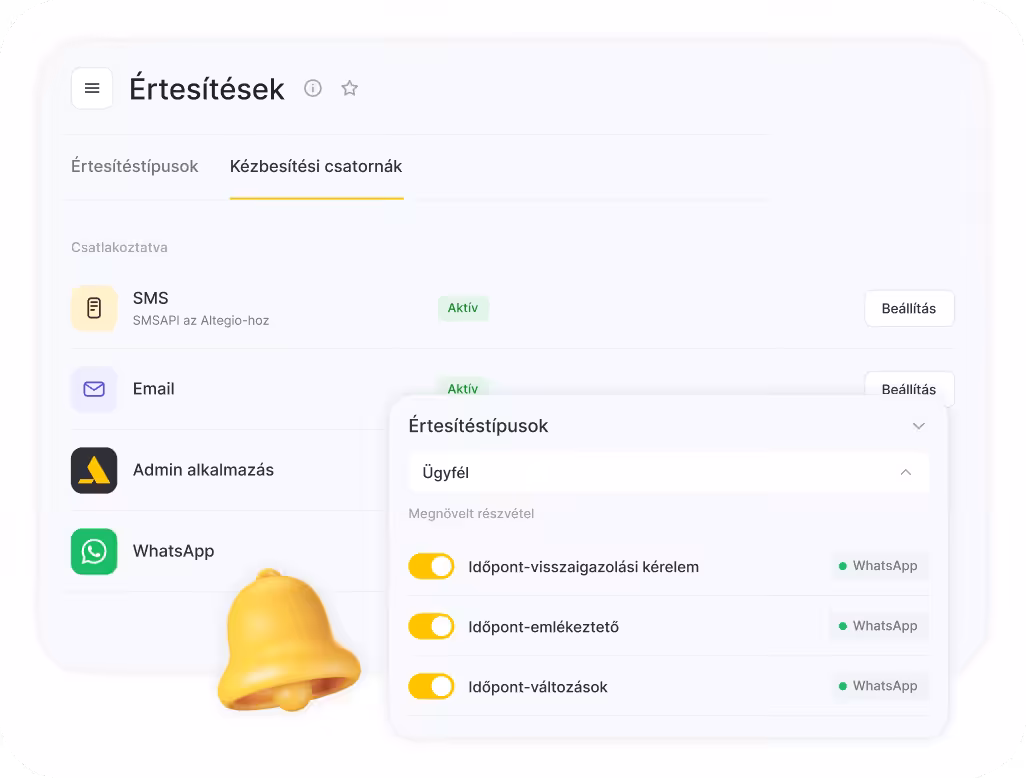
Task: Select the SMS channel name
Action: (x=150, y=298)
